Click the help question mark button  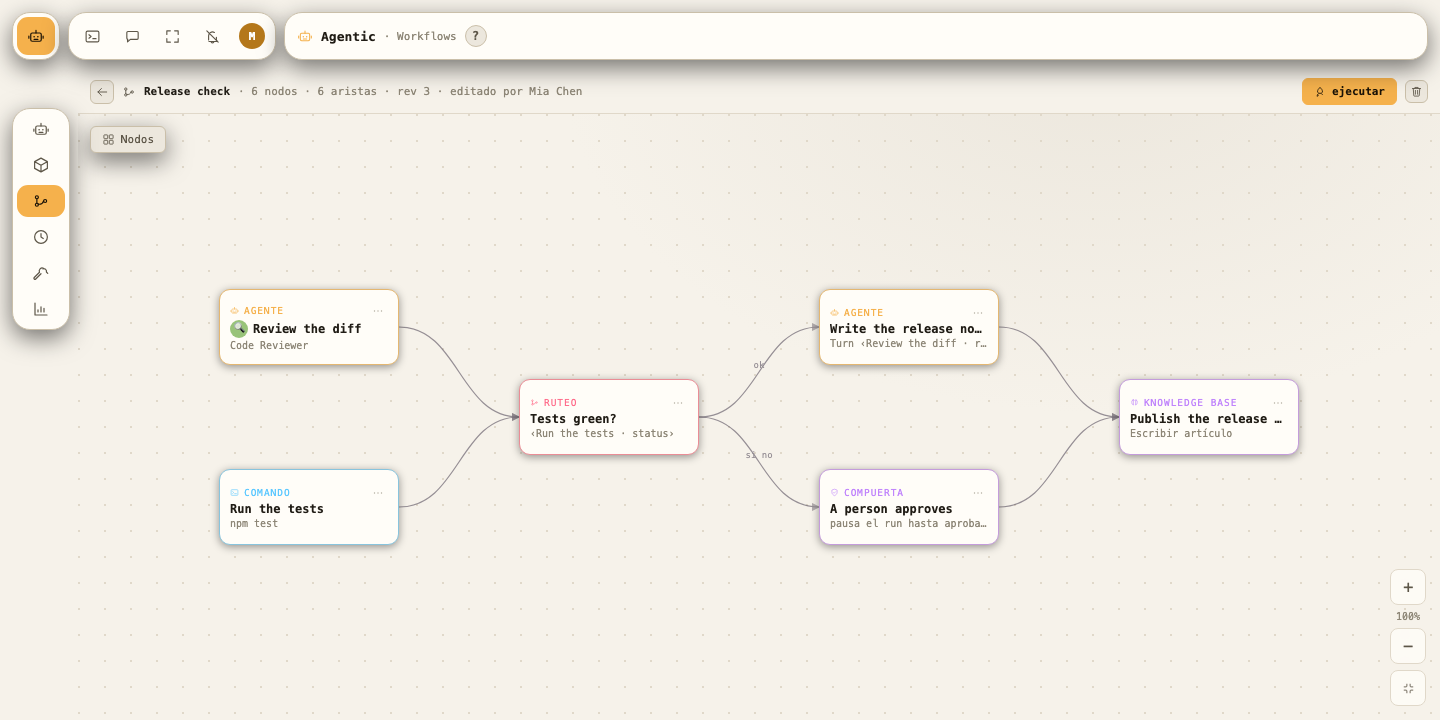(x=476, y=36)
